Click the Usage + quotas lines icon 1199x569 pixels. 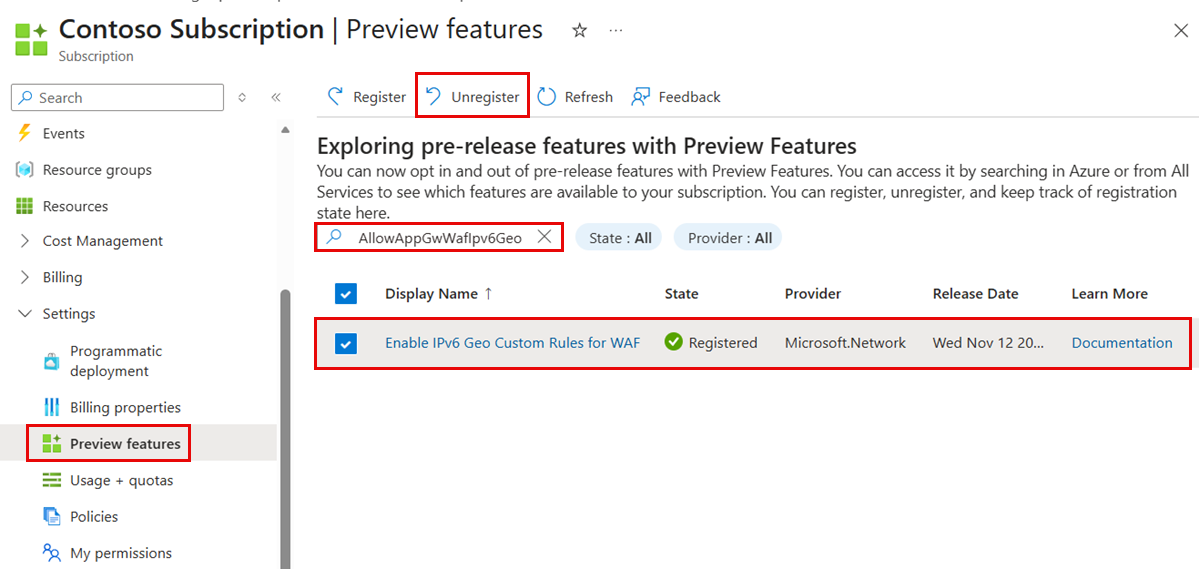(x=51, y=480)
